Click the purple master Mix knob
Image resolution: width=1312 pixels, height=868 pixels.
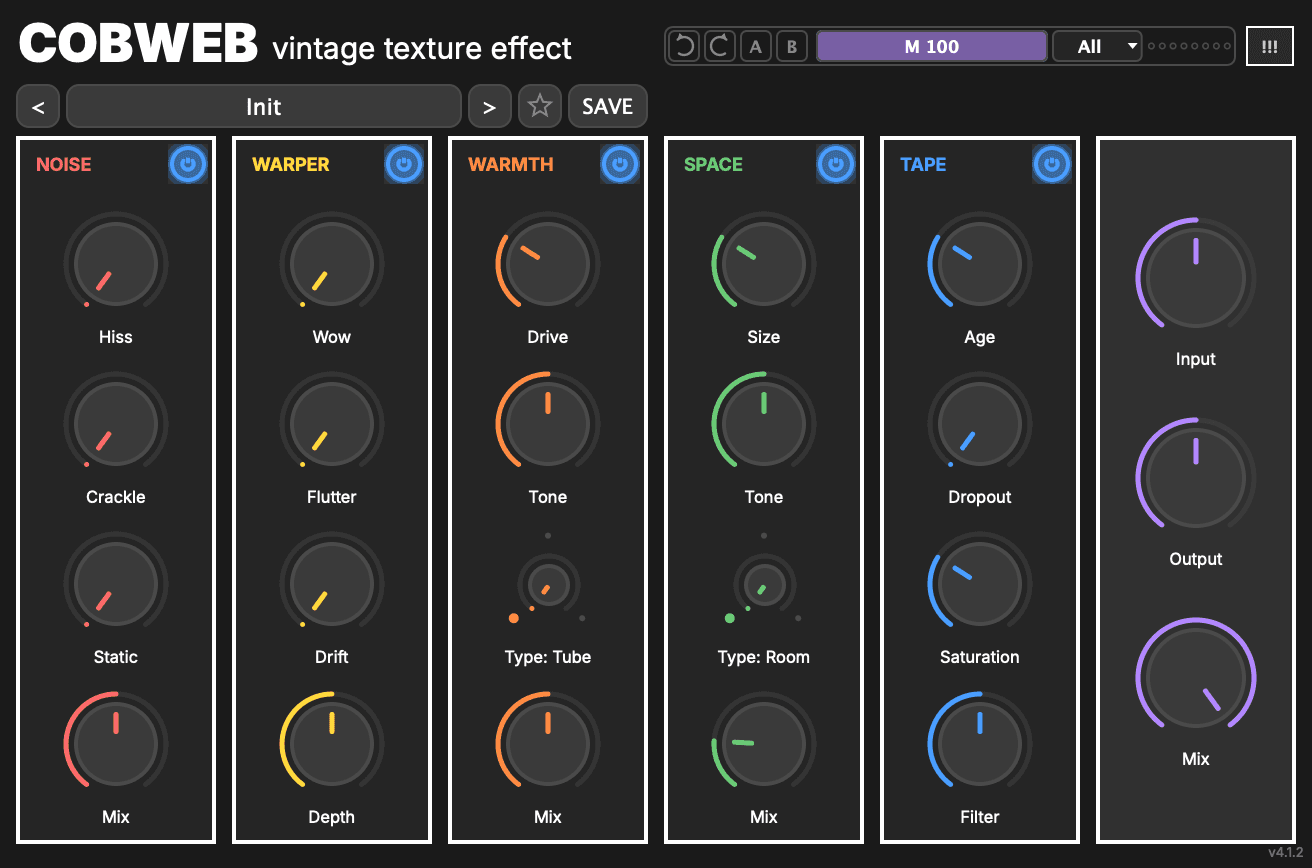pos(1196,678)
